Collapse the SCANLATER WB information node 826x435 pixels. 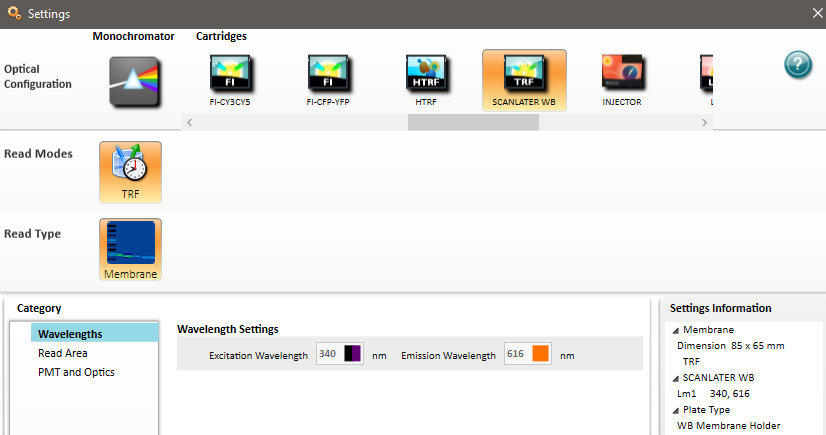point(675,379)
